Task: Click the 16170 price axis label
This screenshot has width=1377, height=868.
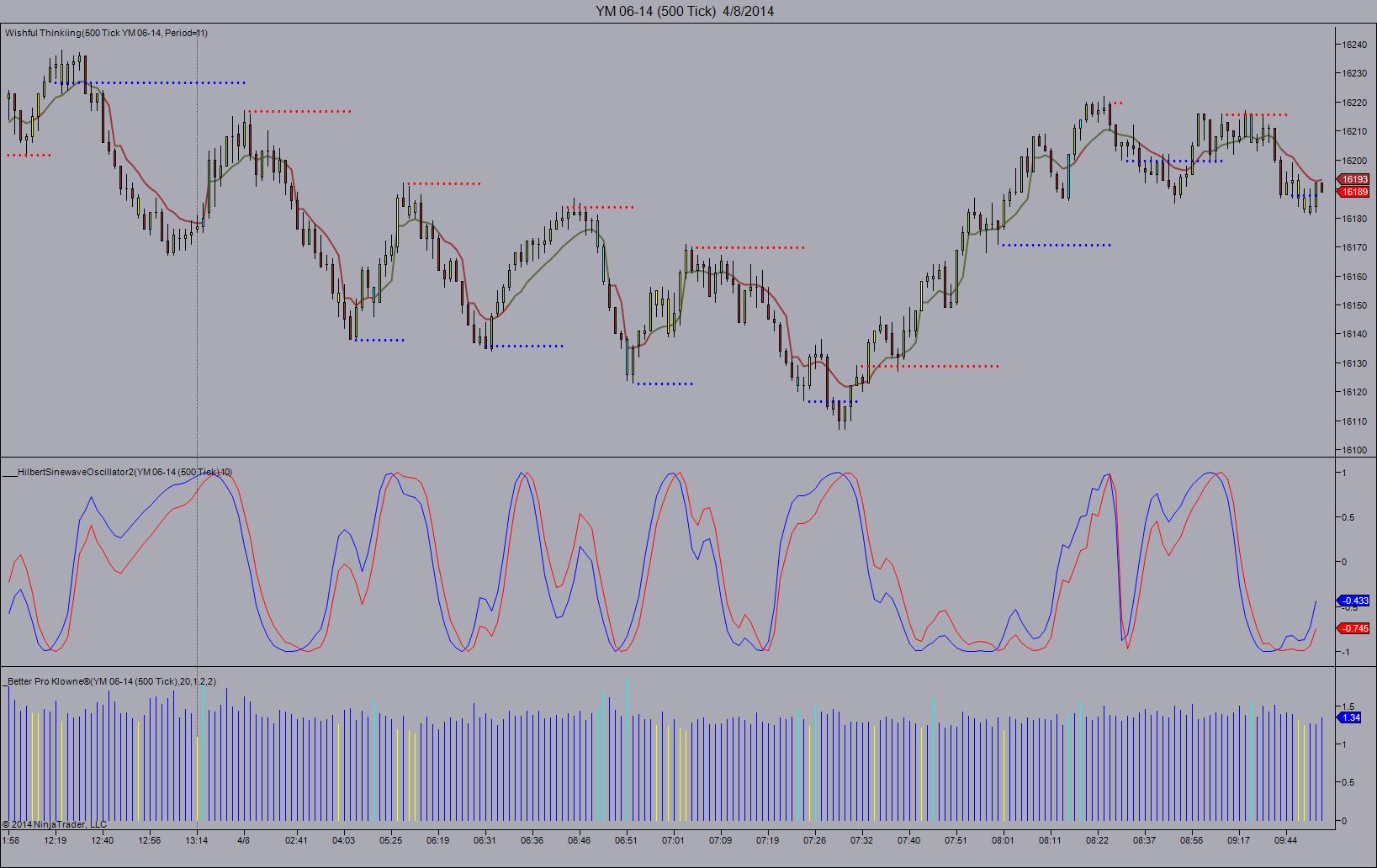Action: [x=1354, y=247]
